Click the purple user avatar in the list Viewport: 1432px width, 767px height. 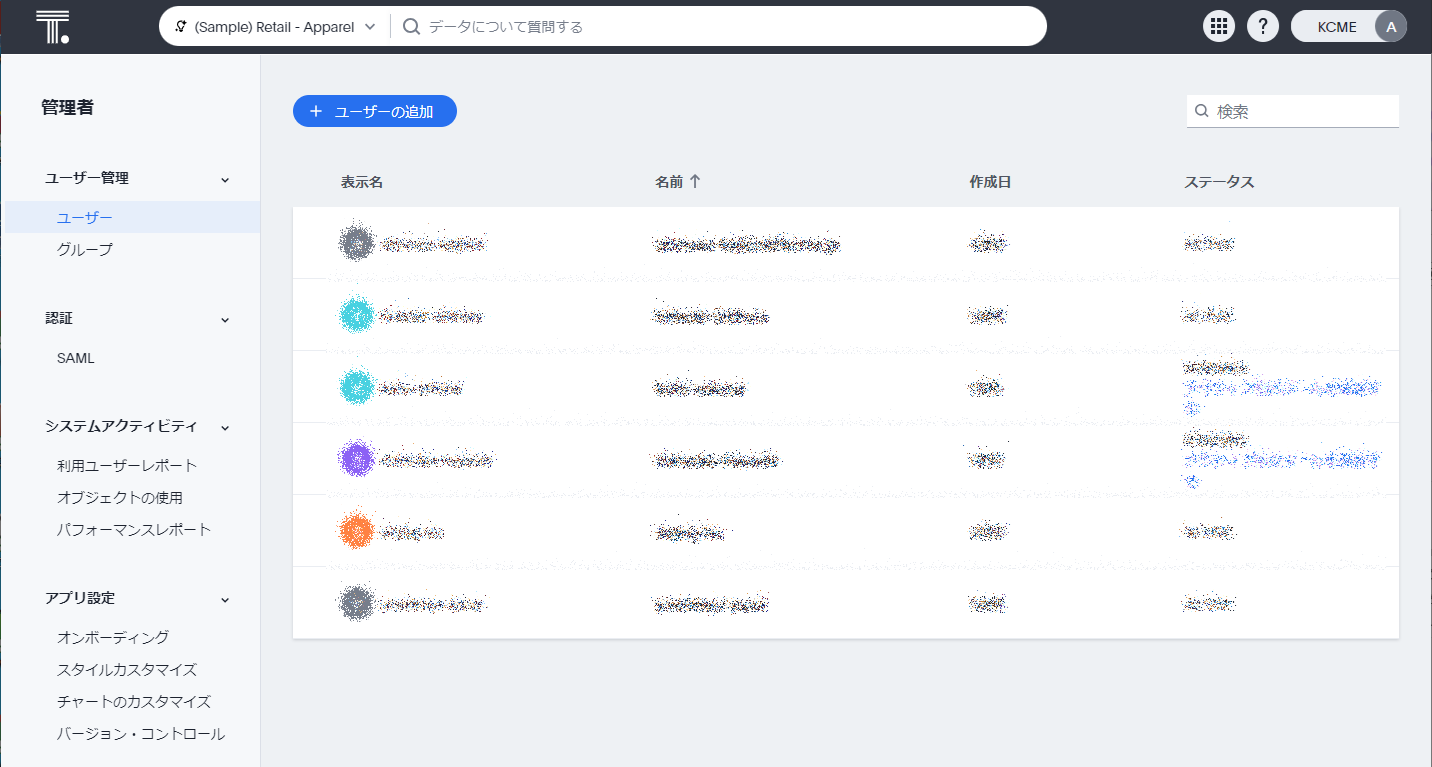[356, 459]
